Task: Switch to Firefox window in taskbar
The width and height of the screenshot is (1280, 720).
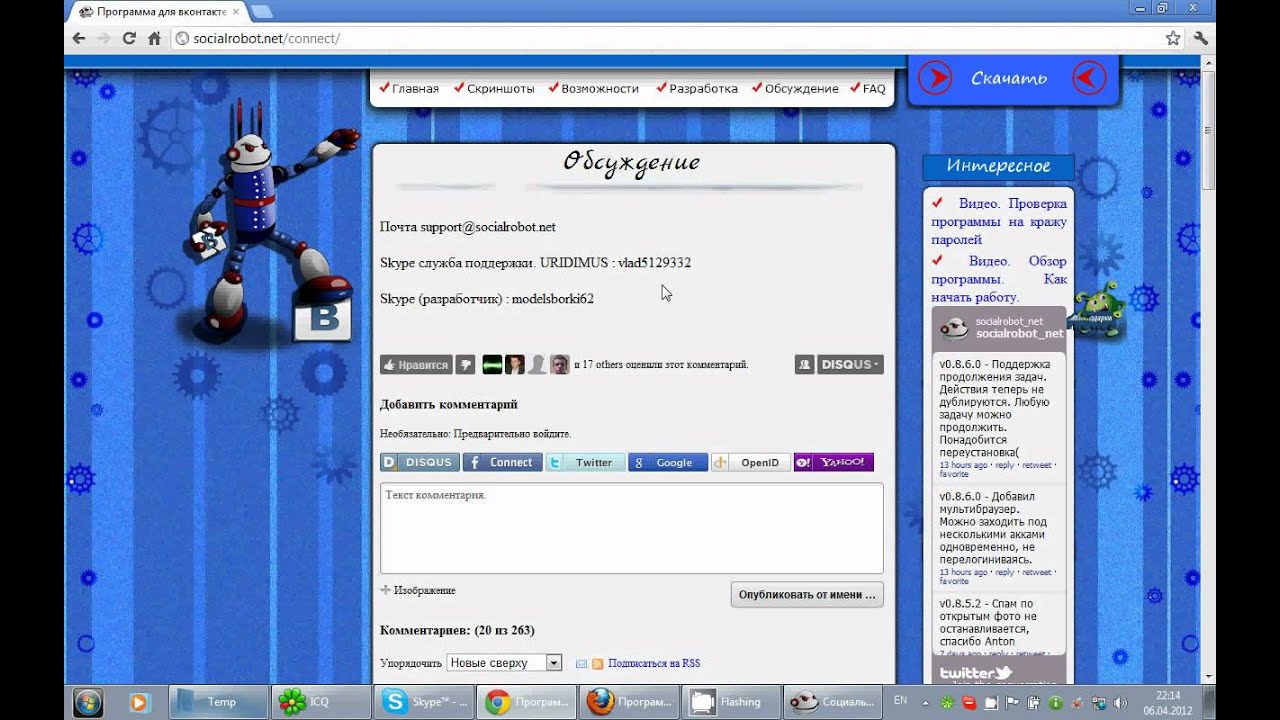Action: coord(629,702)
